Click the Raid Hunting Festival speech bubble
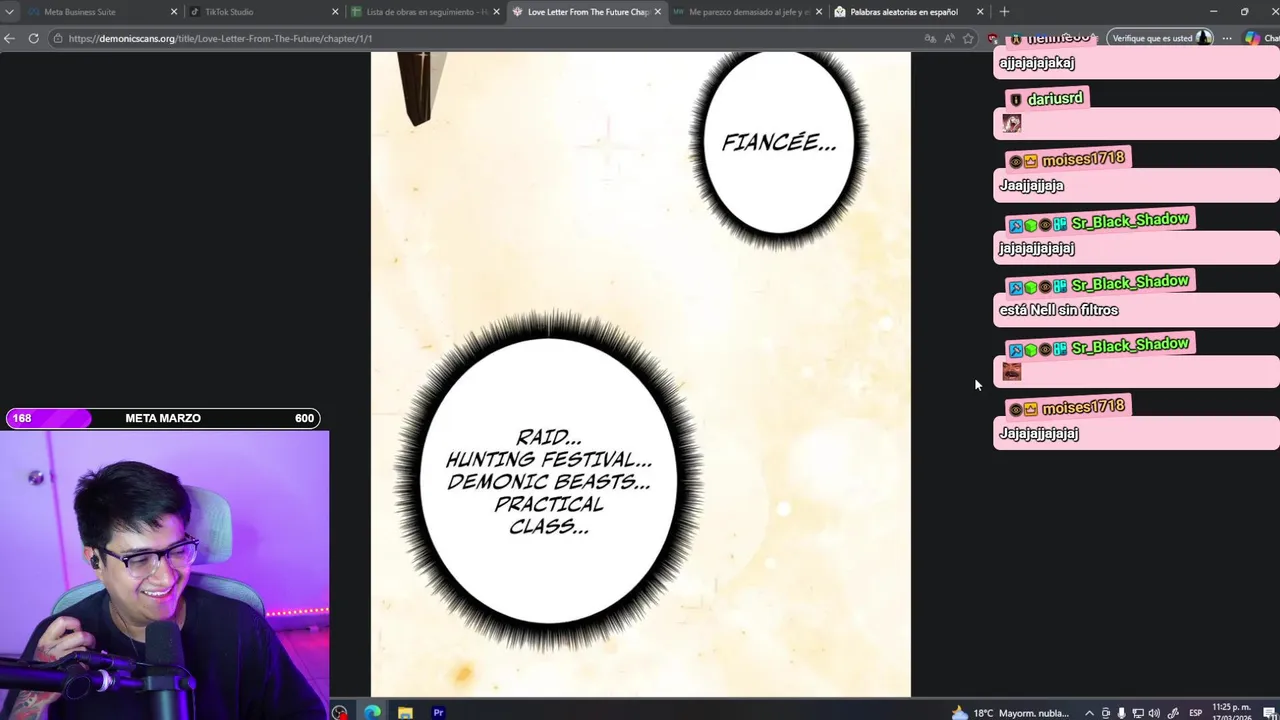 [549, 481]
